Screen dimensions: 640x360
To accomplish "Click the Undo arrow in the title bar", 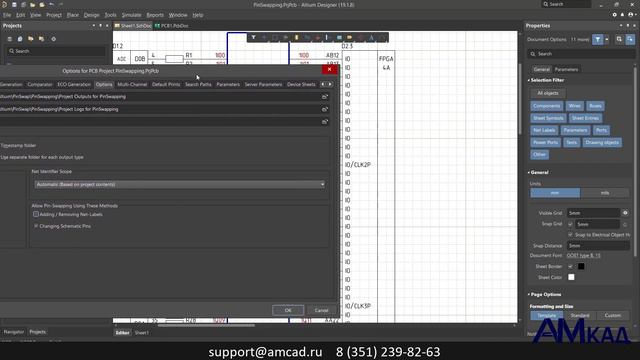I will pyautogui.click(x=51, y=4).
